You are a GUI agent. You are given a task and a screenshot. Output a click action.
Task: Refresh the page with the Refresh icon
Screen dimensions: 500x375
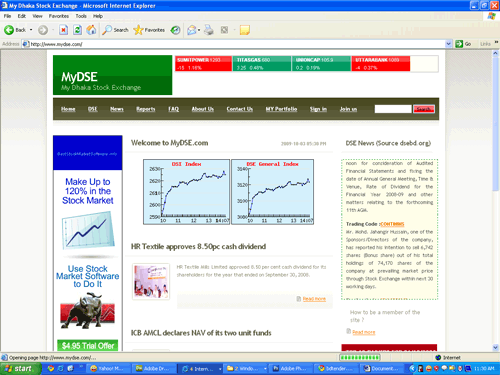click(77, 30)
